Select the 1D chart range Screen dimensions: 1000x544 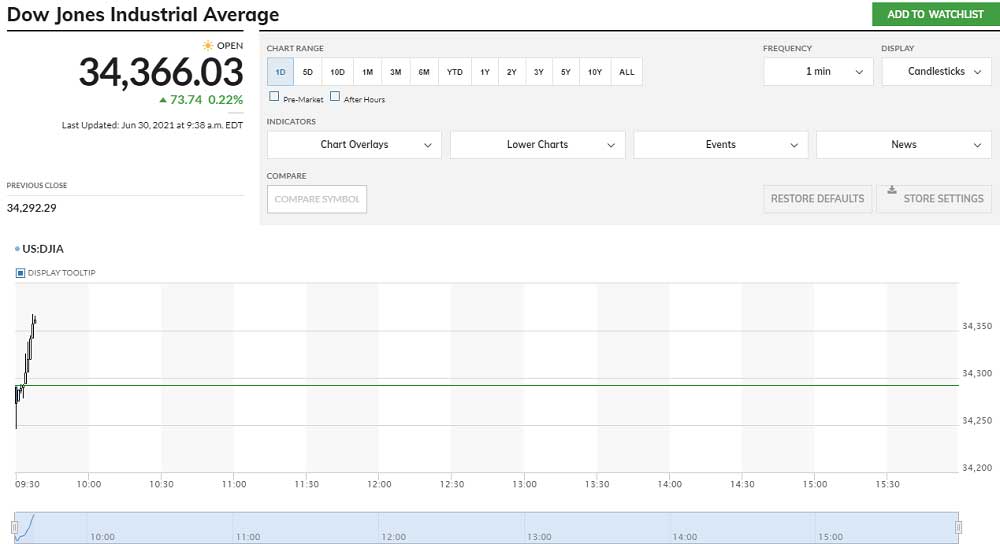point(281,72)
